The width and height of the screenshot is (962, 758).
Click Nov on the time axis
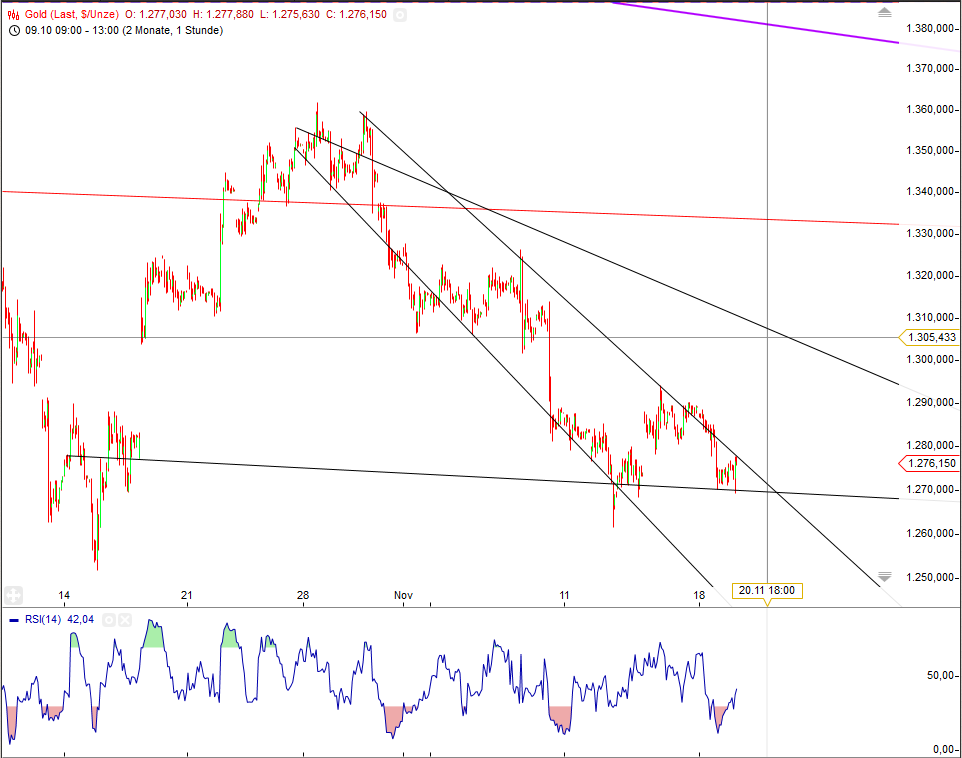point(402,594)
